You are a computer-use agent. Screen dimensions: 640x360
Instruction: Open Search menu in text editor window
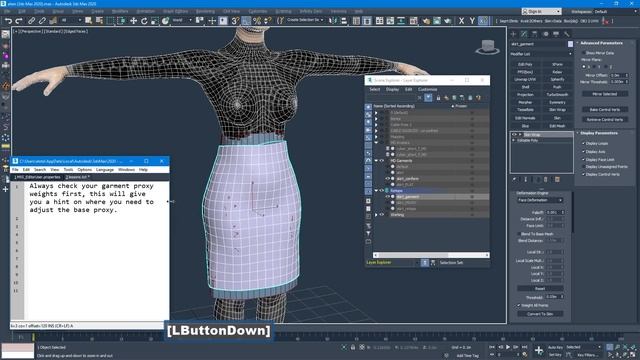tap(40, 169)
